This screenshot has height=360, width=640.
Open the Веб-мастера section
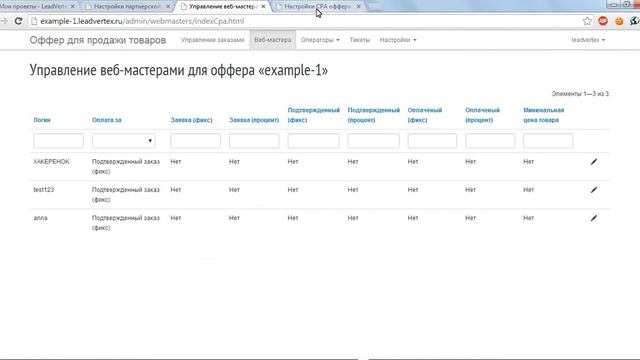[273, 40]
